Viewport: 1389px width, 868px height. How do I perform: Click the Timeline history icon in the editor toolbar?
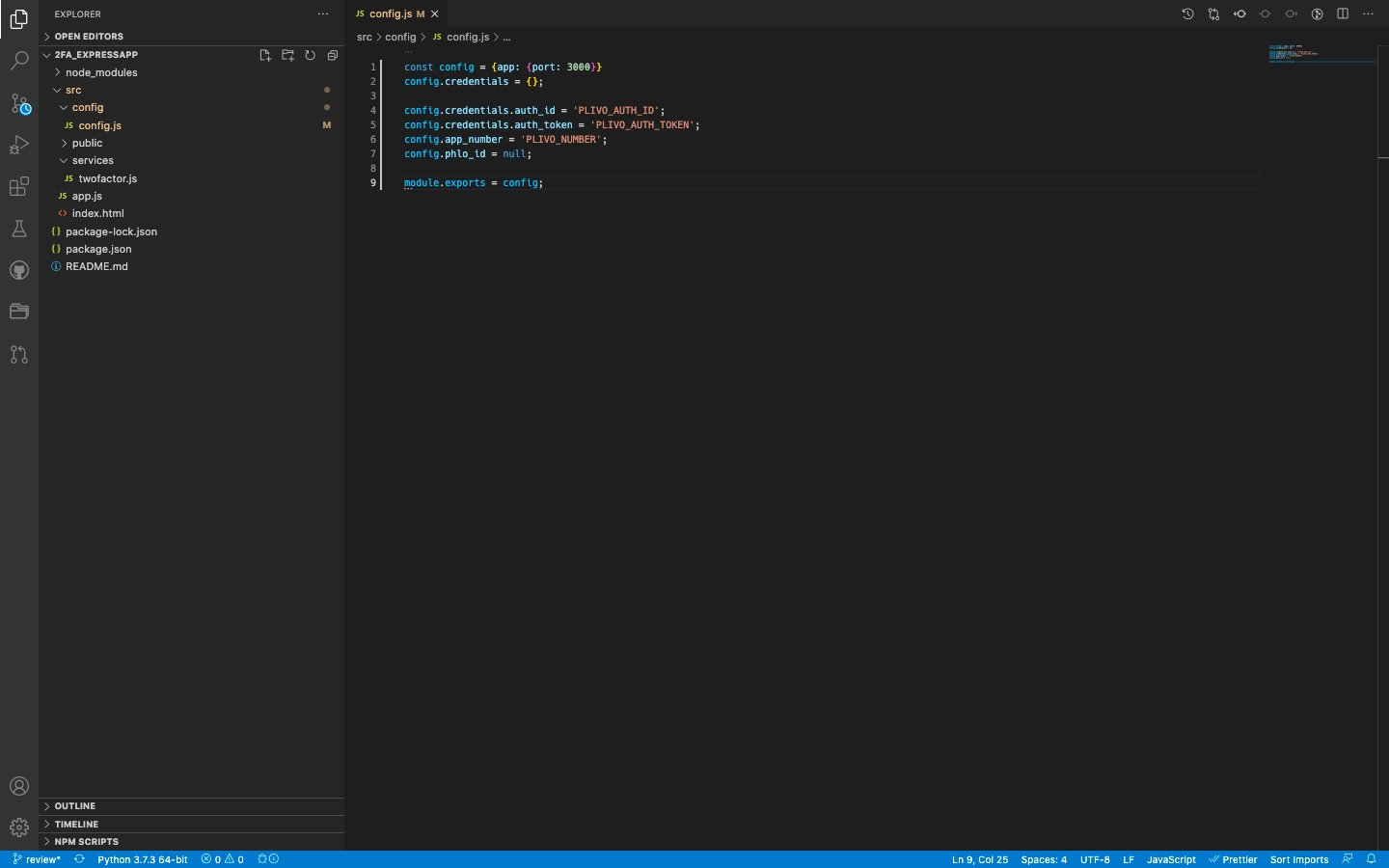click(x=1187, y=14)
